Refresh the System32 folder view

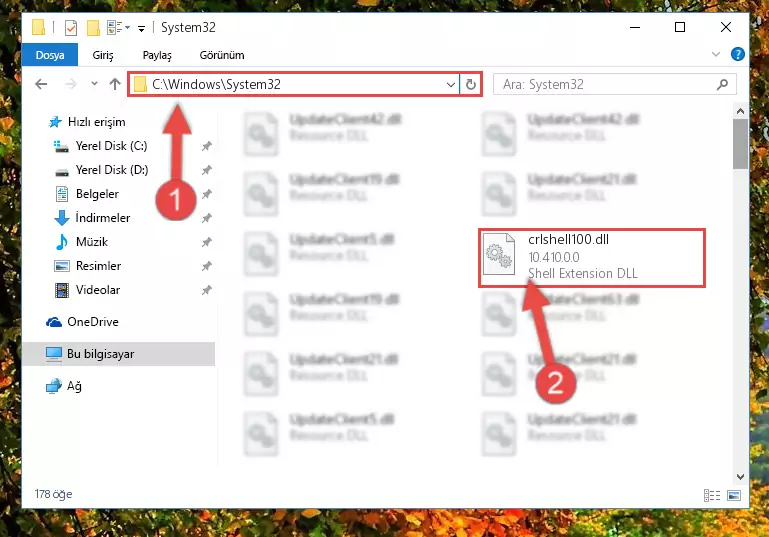[x=471, y=84]
